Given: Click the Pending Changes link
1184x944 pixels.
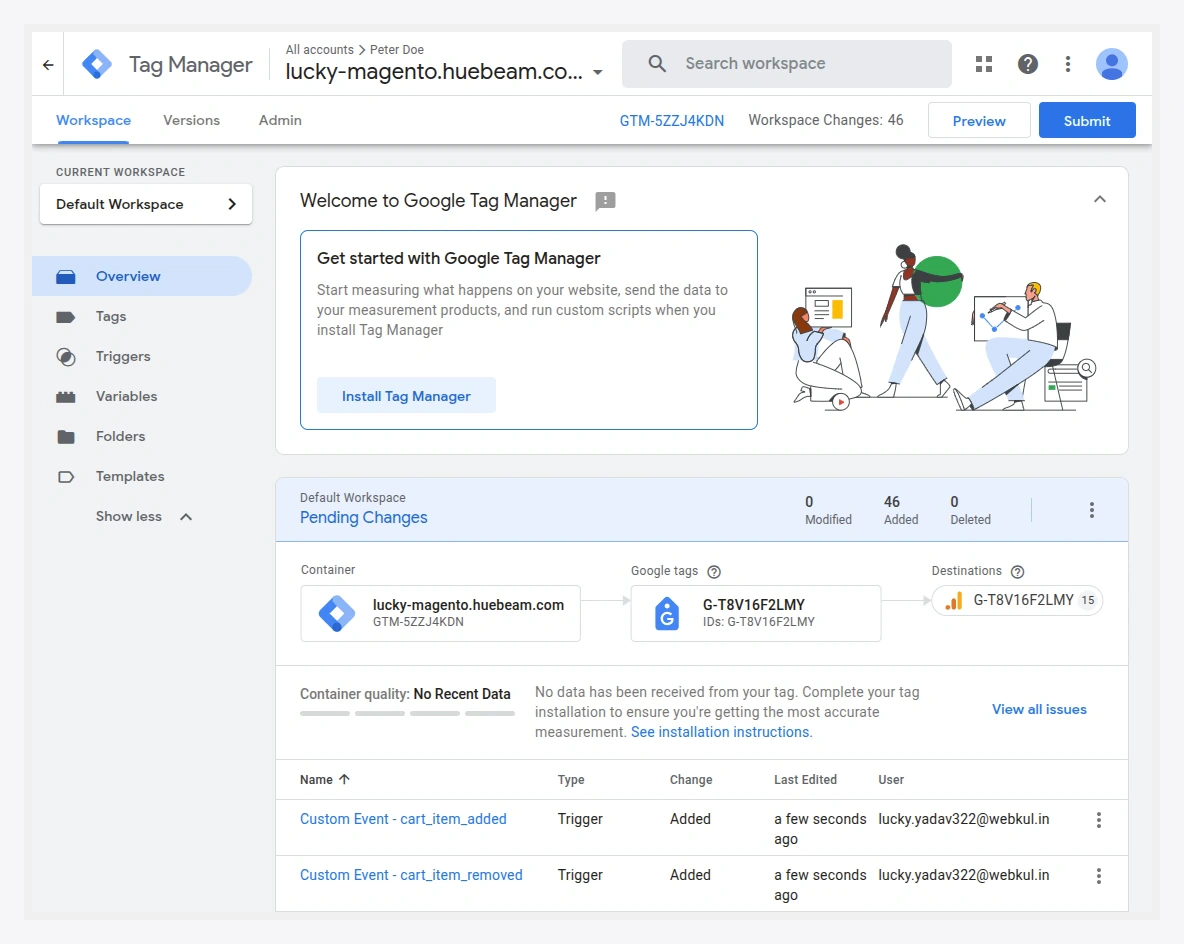Looking at the screenshot, I should tap(363, 518).
